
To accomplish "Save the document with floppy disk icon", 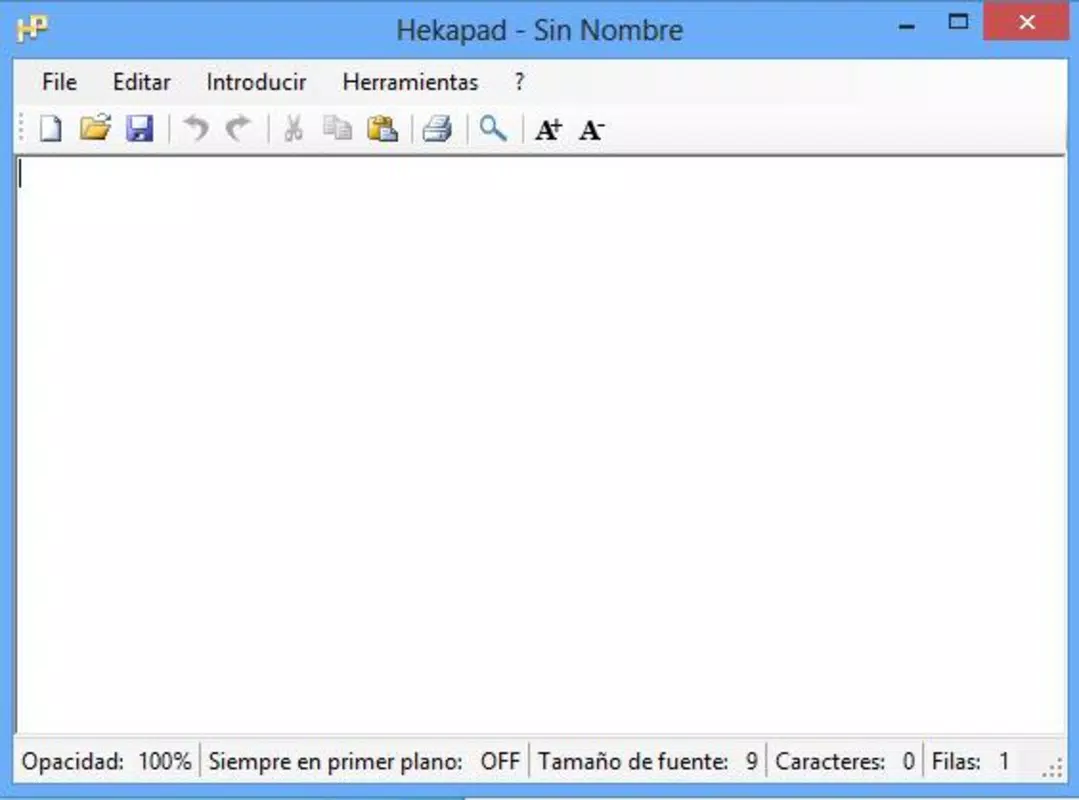I will [x=140, y=129].
